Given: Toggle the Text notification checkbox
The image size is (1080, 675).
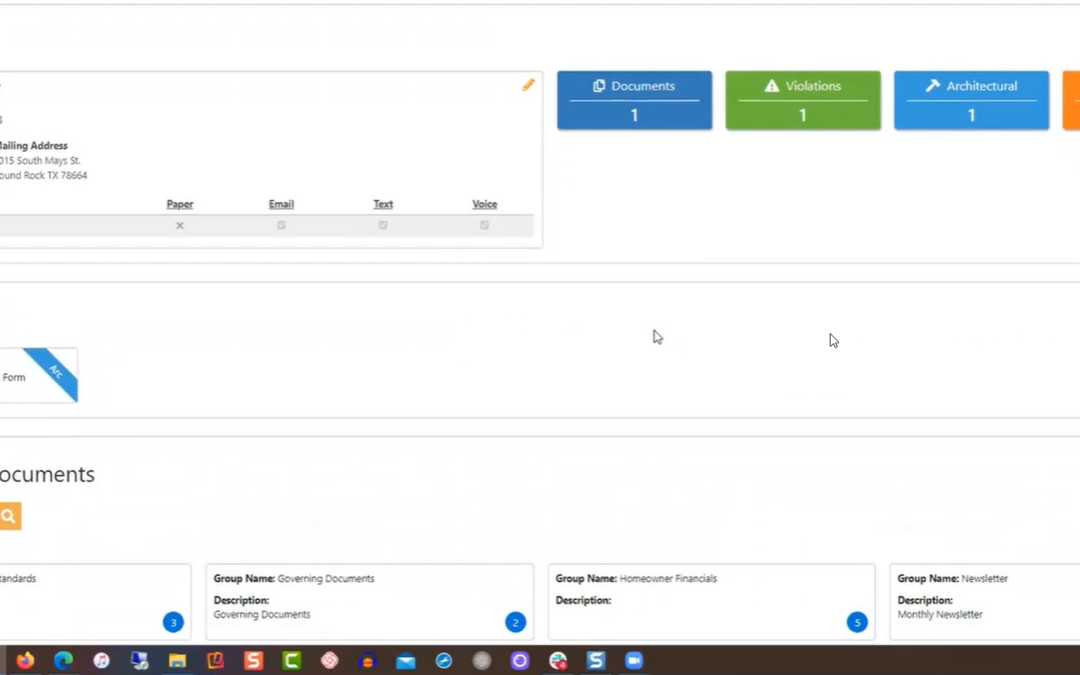Looking at the screenshot, I should 383,225.
